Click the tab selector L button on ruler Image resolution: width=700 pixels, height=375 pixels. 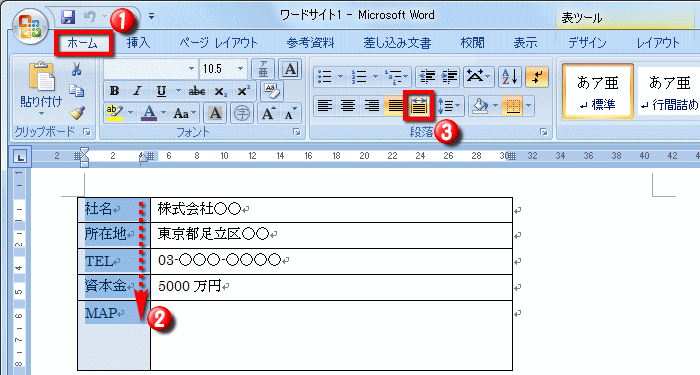point(20,157)
